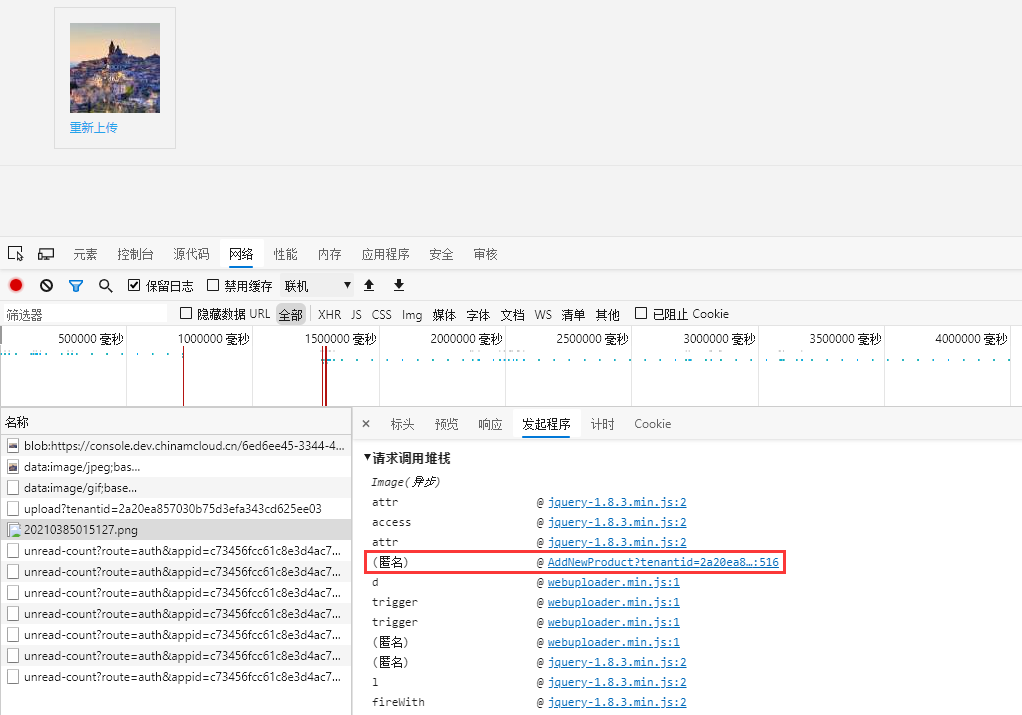1022x715 pixels.
Task: Open the 性能 tab
Action: click(285, 254)
